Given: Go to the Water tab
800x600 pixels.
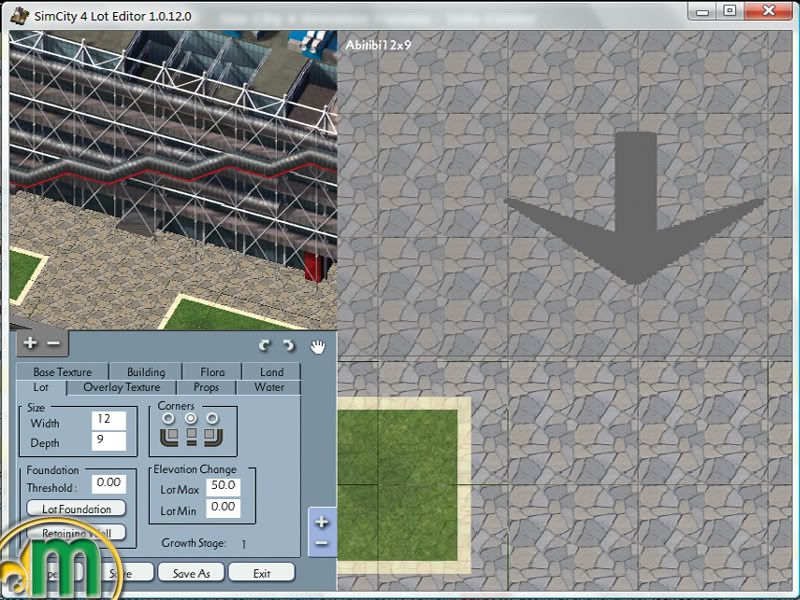Looking at the screenshot, I should [269, 387].
